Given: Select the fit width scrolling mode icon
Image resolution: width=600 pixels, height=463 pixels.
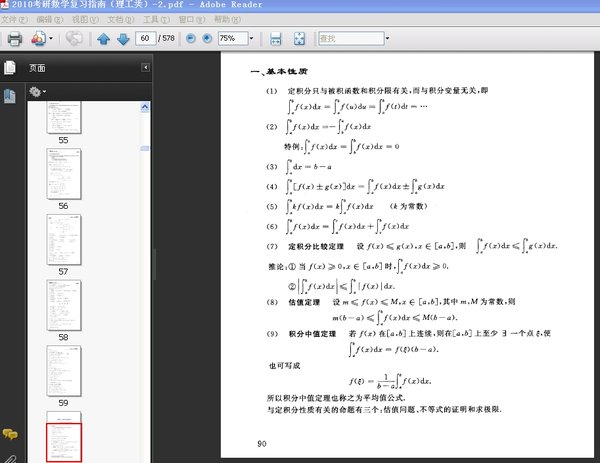Looking at the screenshot, I should coord(276,39).
